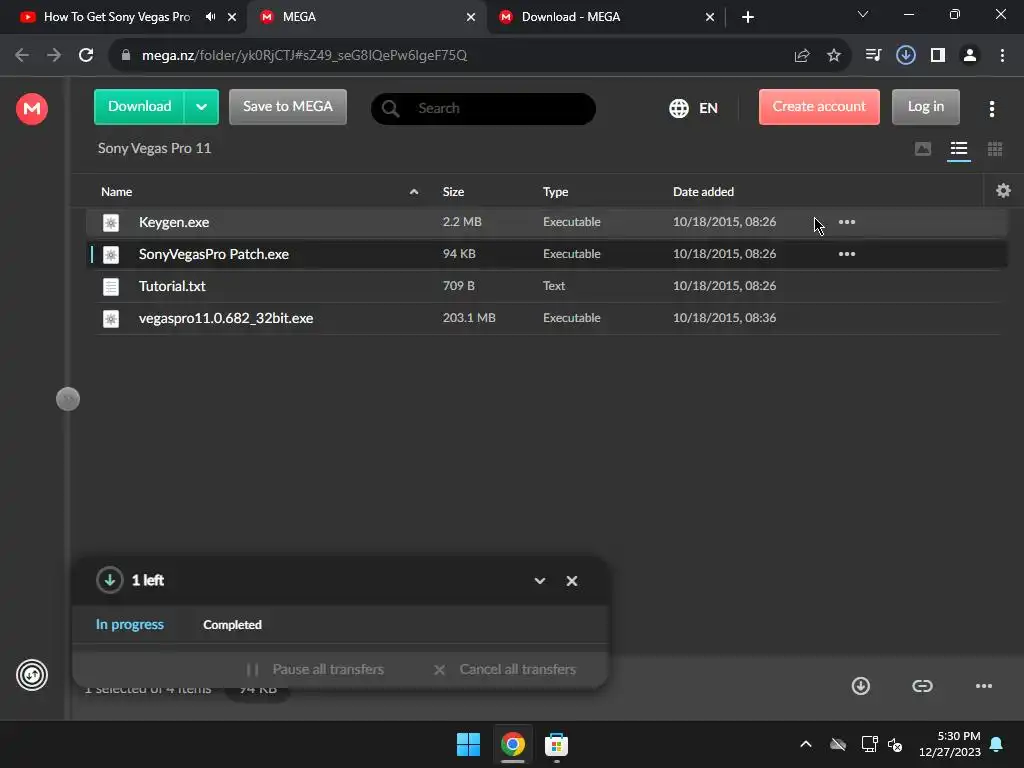Sort by Date added column
Image resolution: width=1024 pixels, height=768 pixels.
pos(703,192)
